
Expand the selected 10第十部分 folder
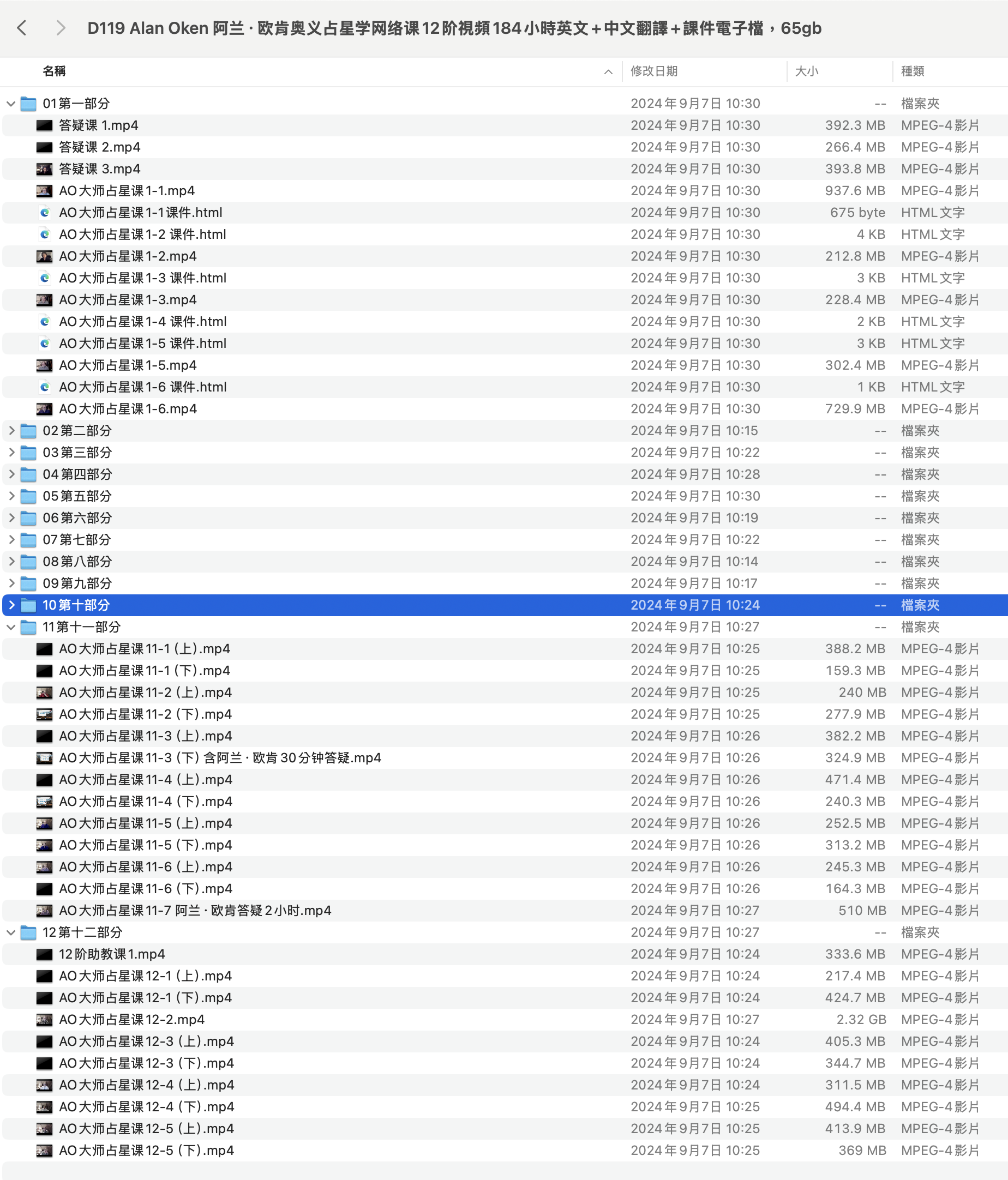11,605
